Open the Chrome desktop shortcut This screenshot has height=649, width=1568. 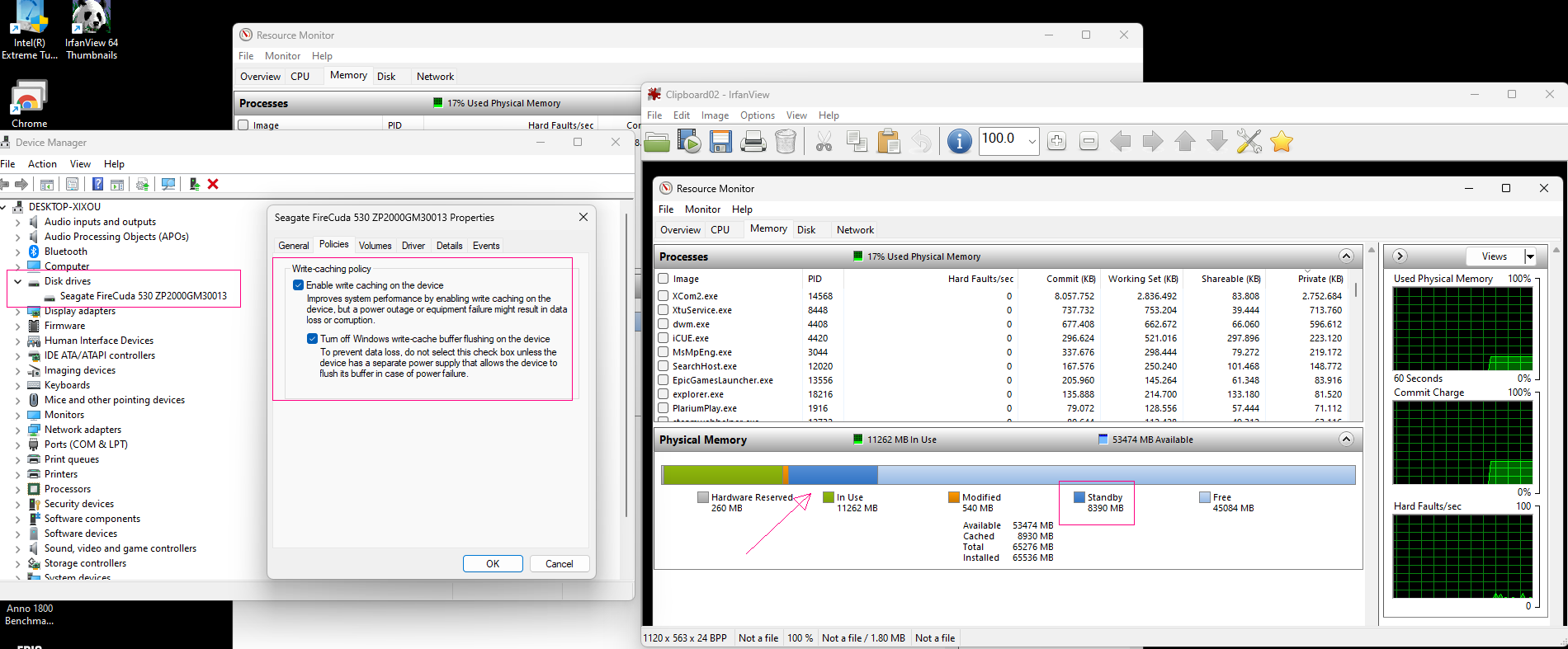(29, 104)
